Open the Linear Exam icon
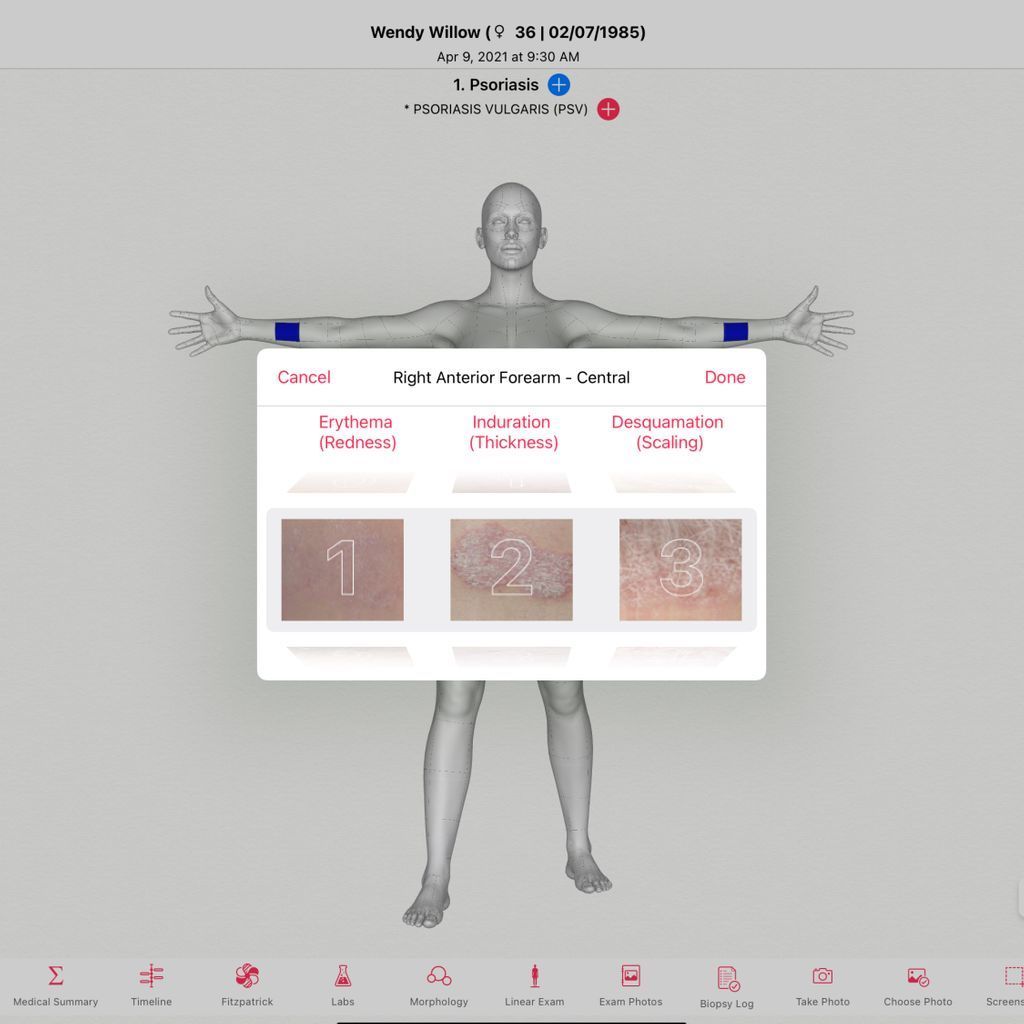Screen dimensions: 1024x1024 click(534, 976)
